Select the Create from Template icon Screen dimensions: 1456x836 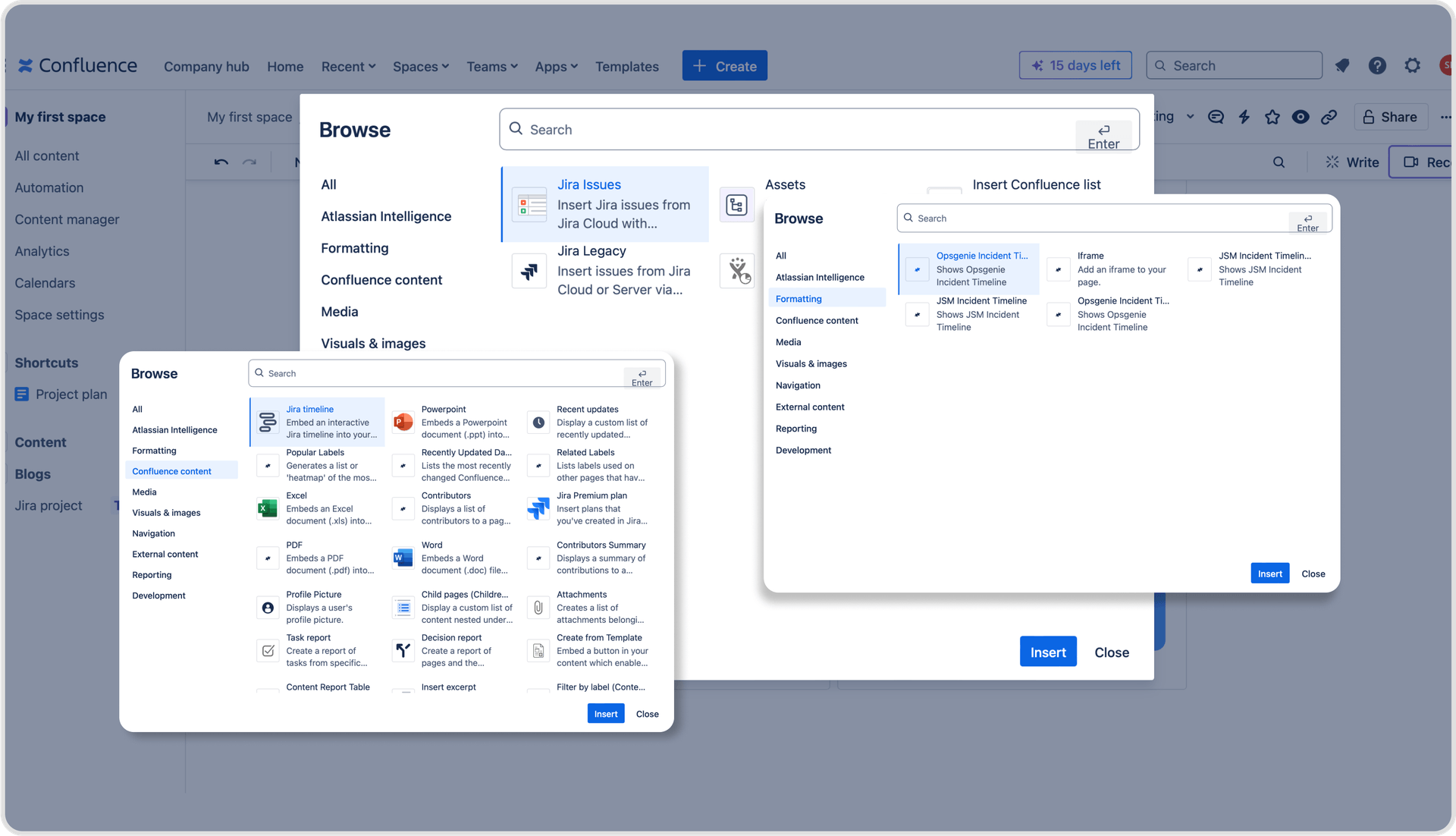pyautogui.click(x=538, y=650)
